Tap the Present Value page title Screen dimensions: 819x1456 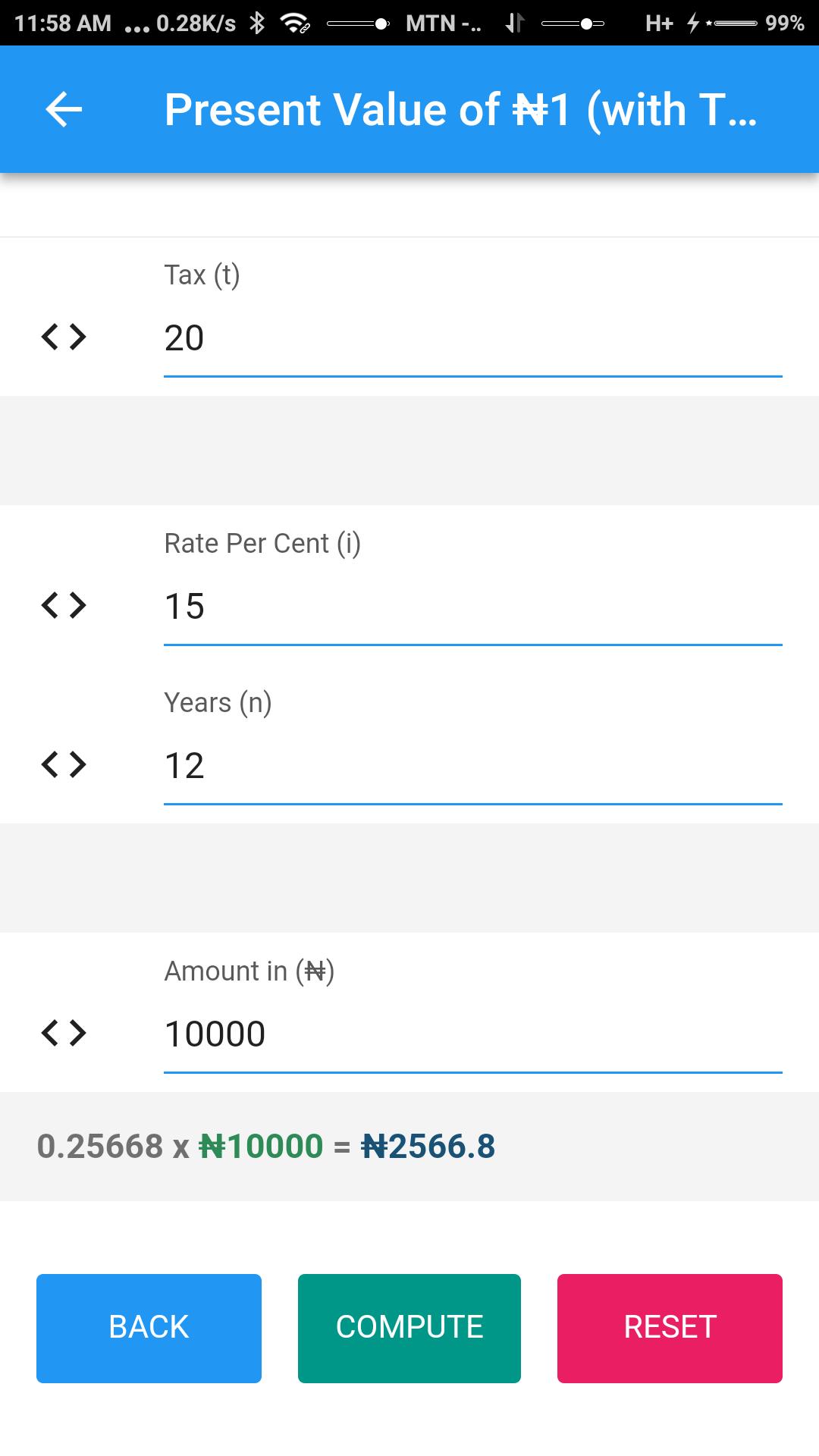point(461,109)
